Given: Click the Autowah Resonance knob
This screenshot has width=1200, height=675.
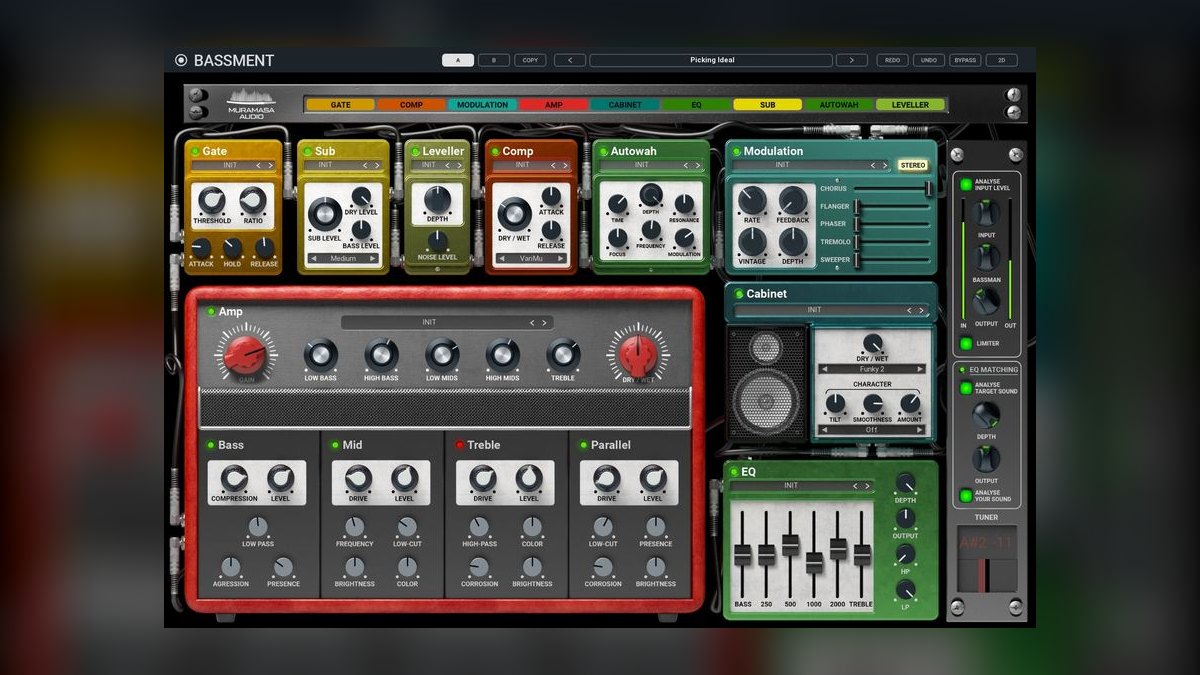Looking at the screenshot, I should coord(685,204).
